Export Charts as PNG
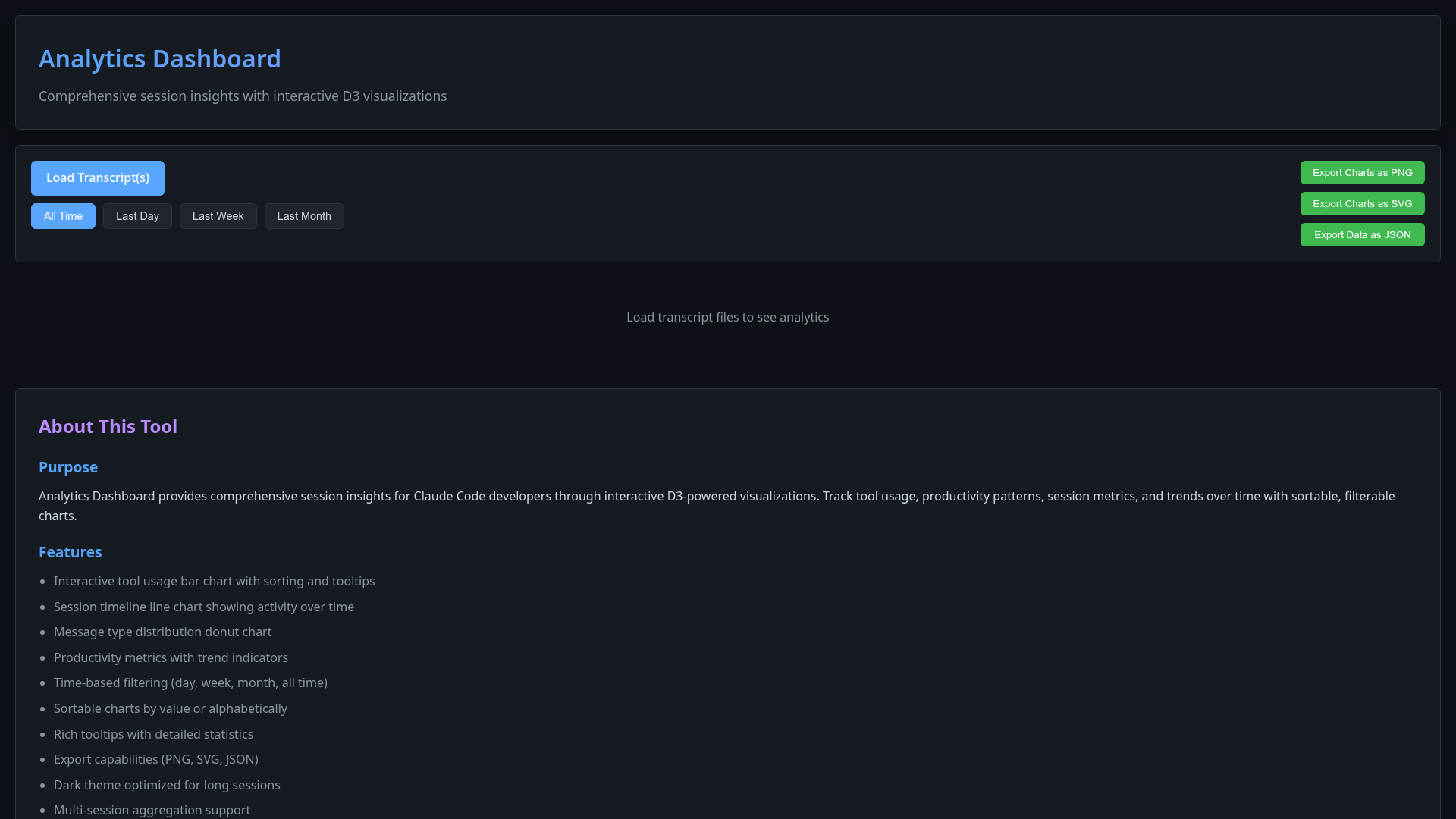This screenshot has width=1456, height=819. click(1362, 173)
